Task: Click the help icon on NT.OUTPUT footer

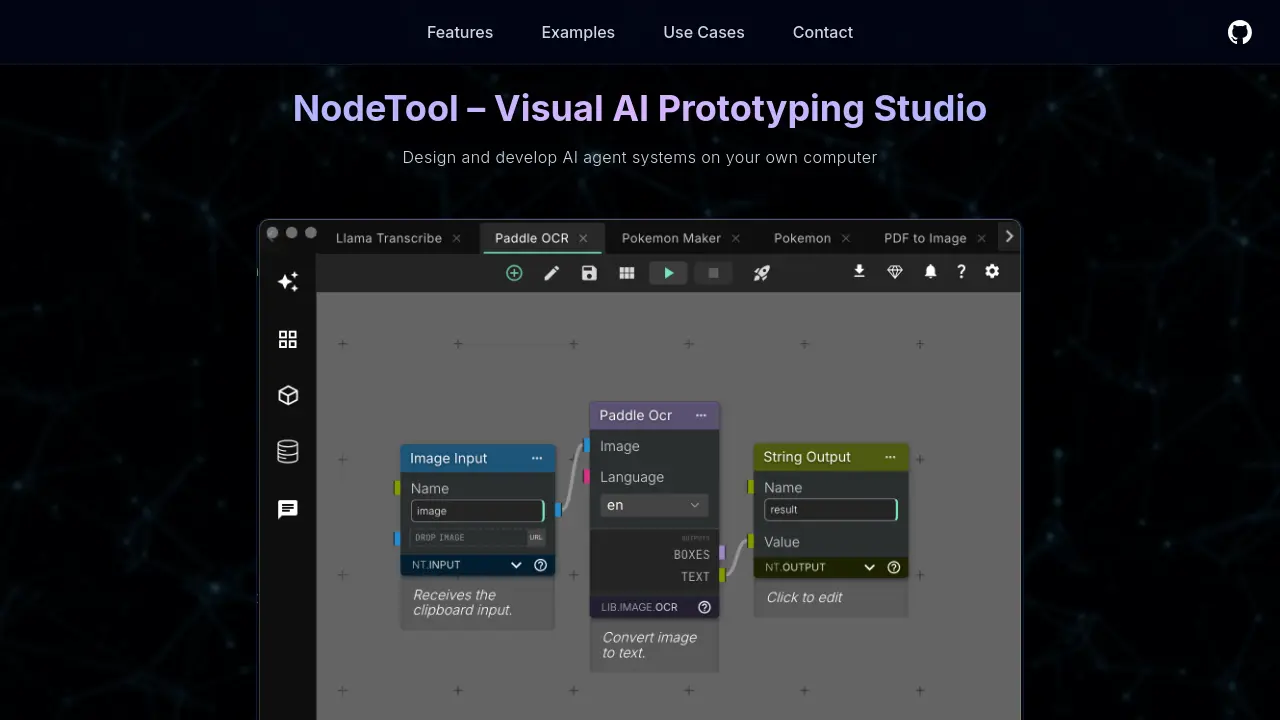Action: (x=894, y=567)
